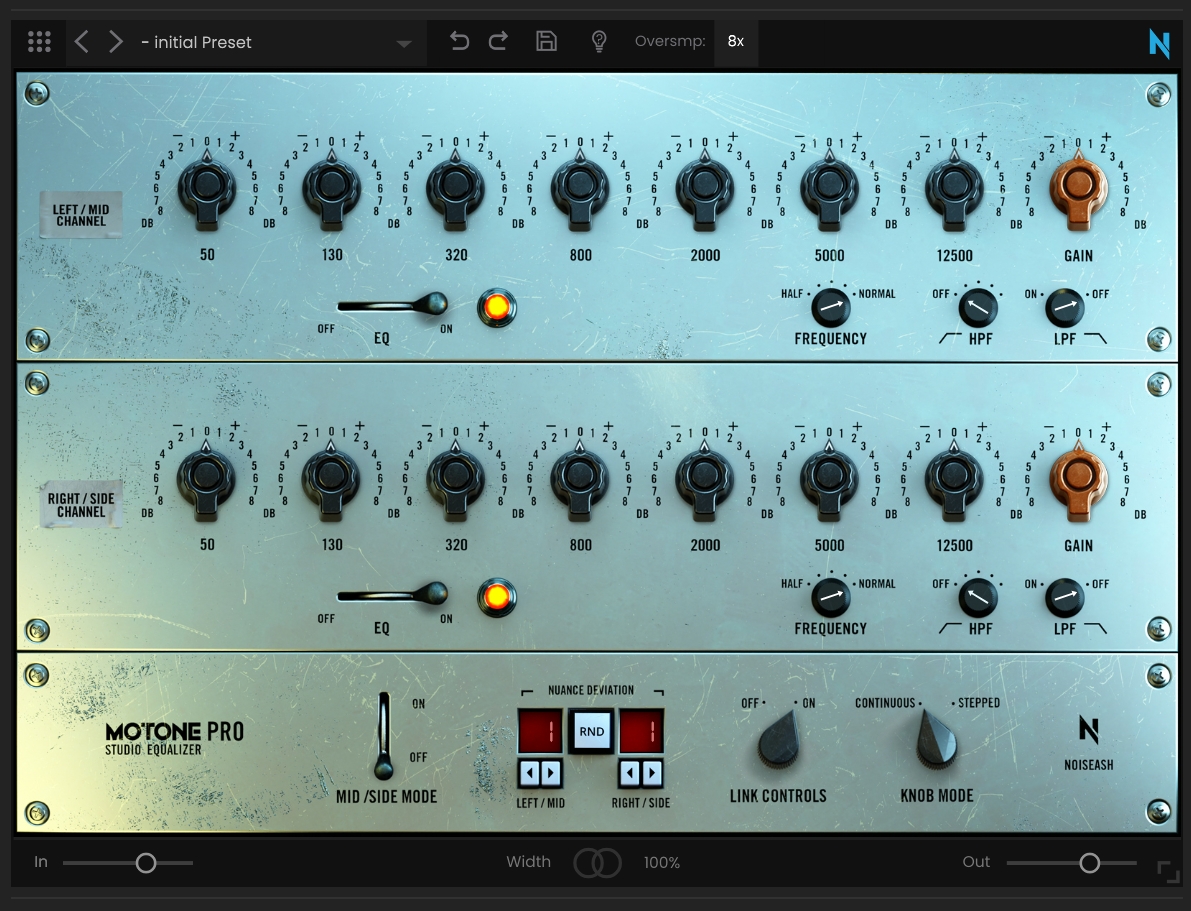Click the blue N logo in the top bar
Image resolution: width=1191 pixels, height=911 pixels.
pos(1159,43)
